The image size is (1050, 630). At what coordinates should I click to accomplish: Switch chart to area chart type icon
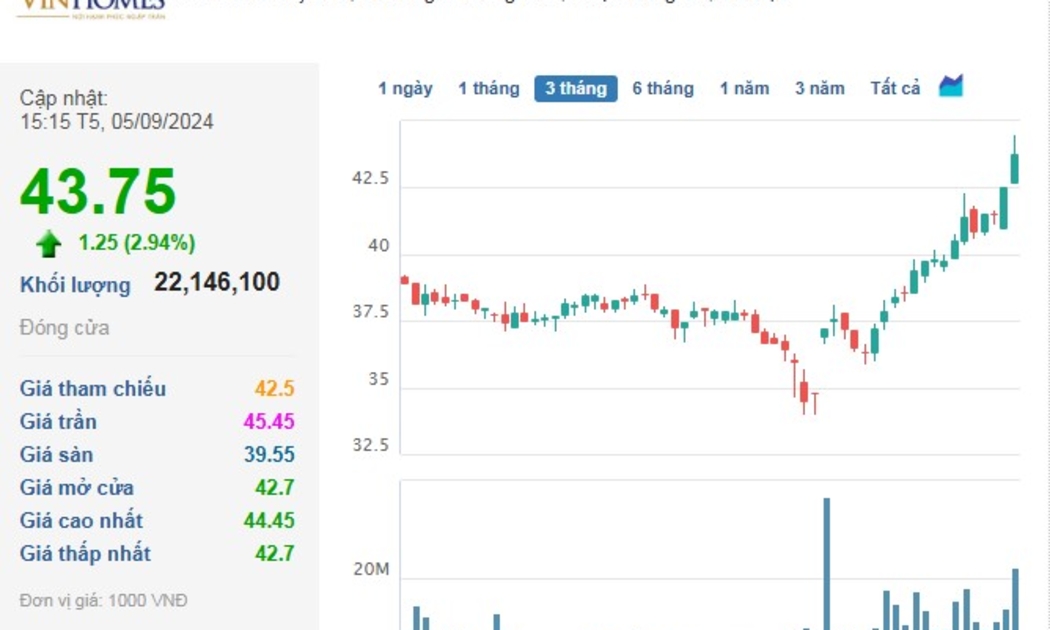point(950,87)
